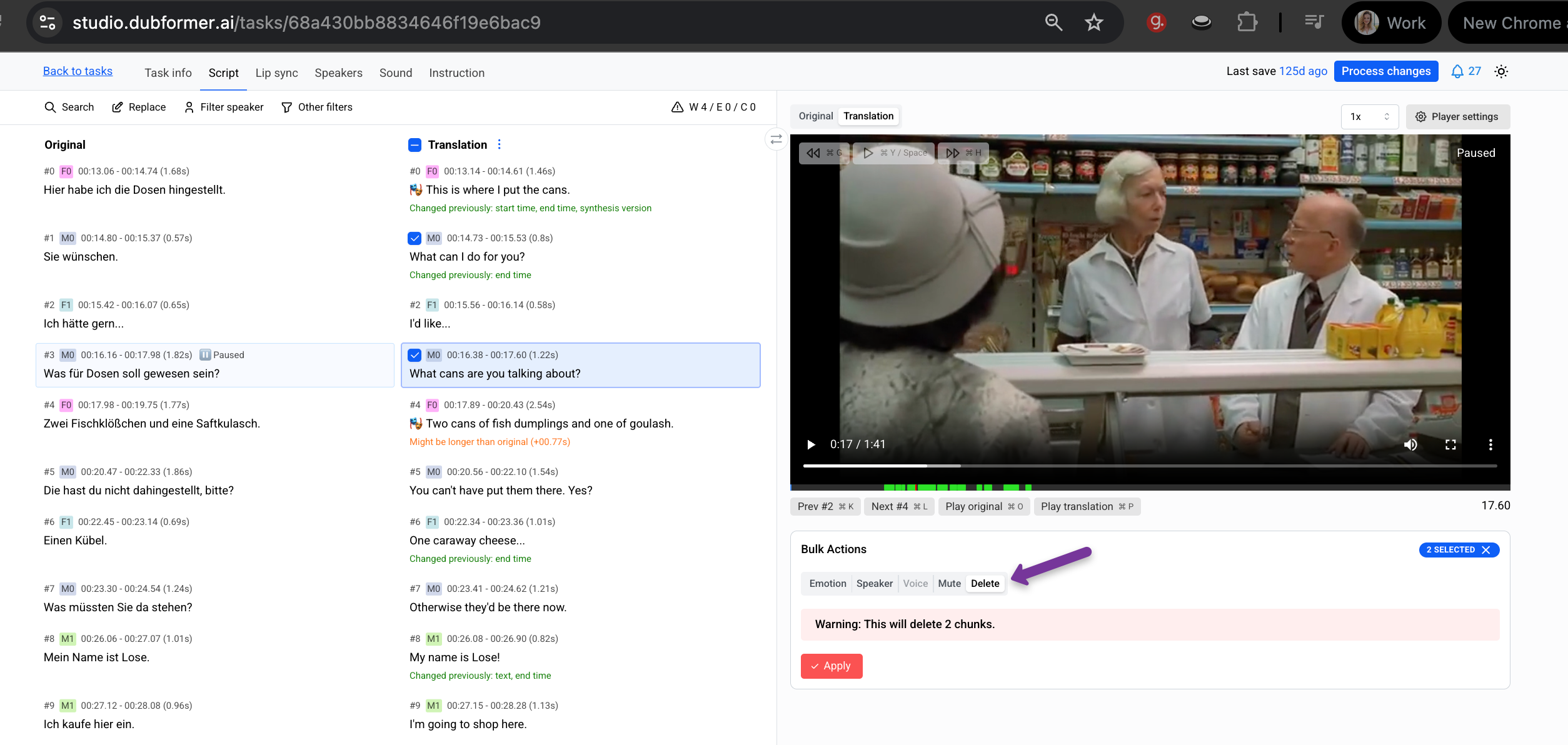Toggle light/dark theme sun icon
The height and width of the screenshot is (745, 1568).
click(1501, 71)
